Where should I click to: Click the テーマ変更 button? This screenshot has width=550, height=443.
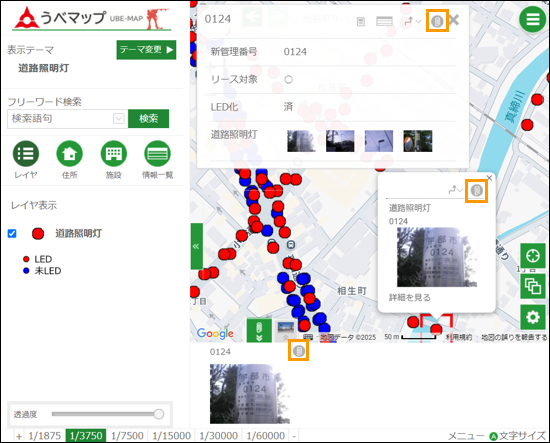[x=146, y=50]
